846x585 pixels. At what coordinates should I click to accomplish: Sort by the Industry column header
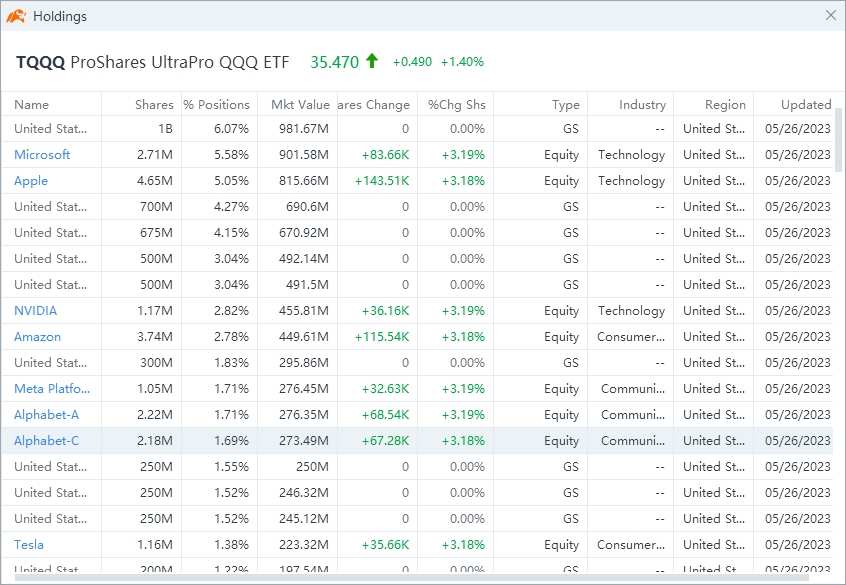(642, 105)
